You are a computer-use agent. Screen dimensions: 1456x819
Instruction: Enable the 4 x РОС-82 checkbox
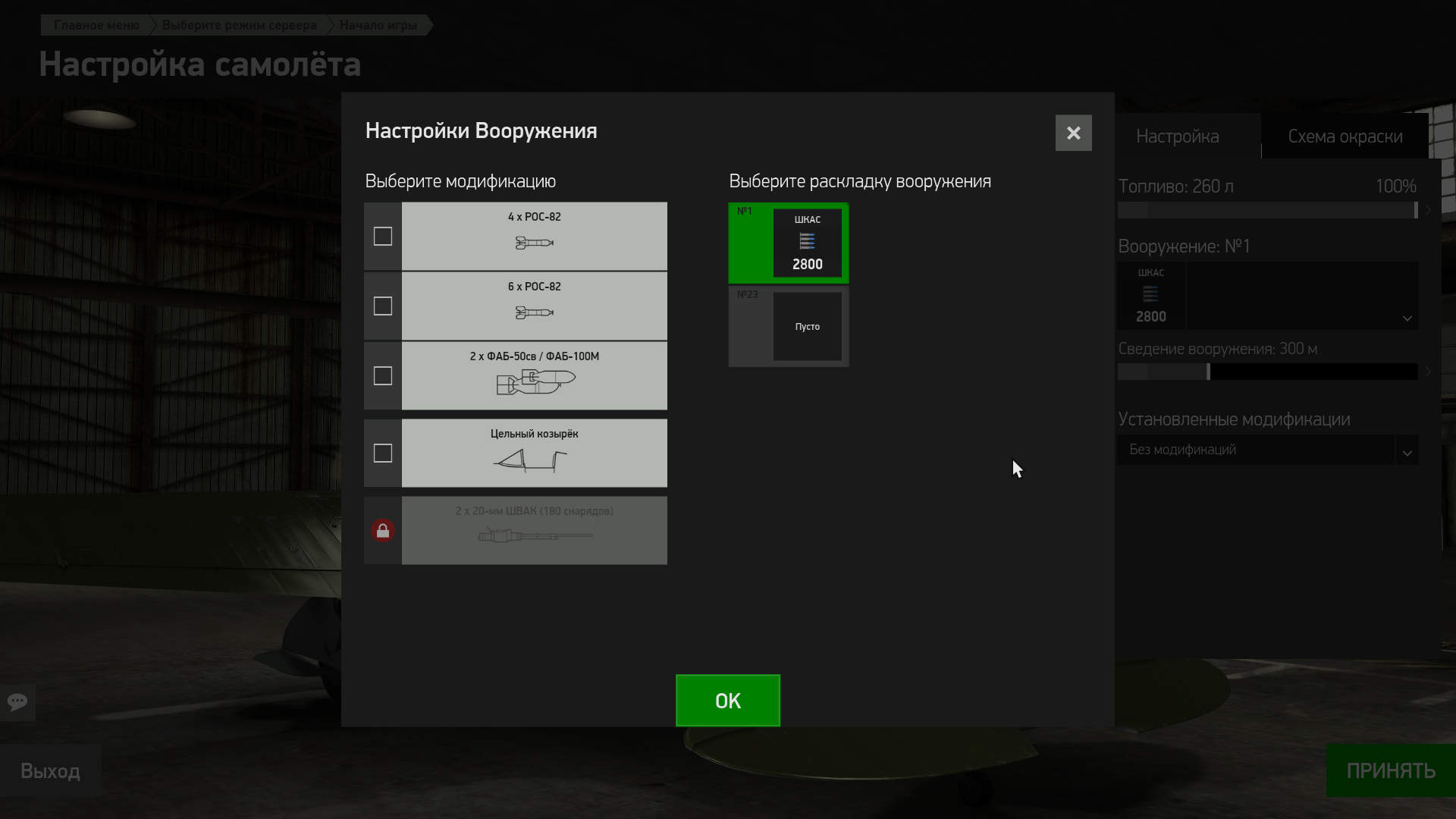point(383,237)
